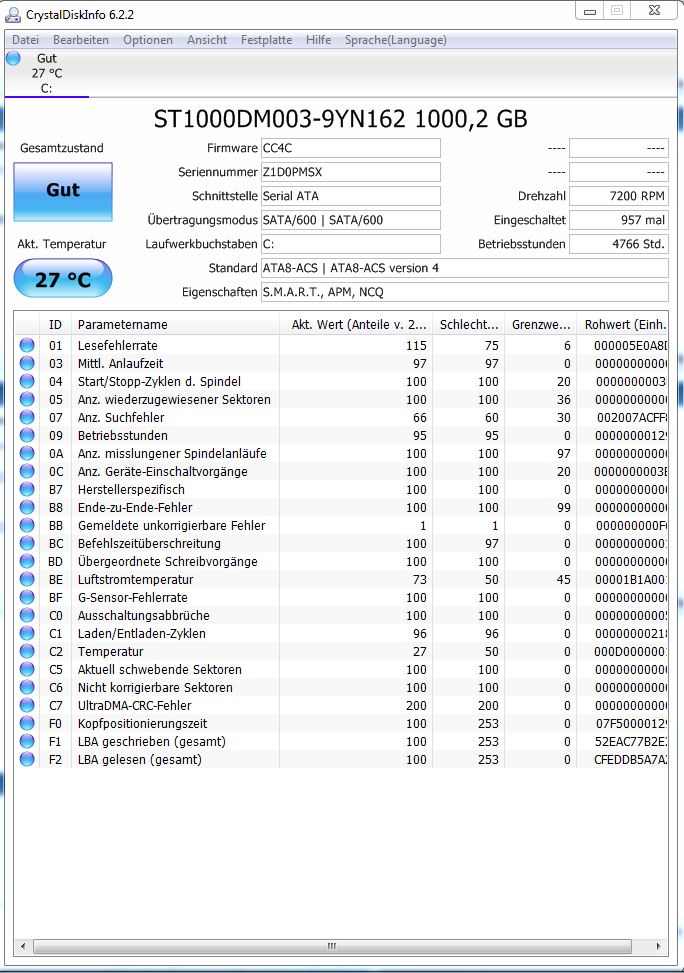Click the scrollbar right arrow
The height and width of the screenshot is (973, 684).
click(658, 946)
